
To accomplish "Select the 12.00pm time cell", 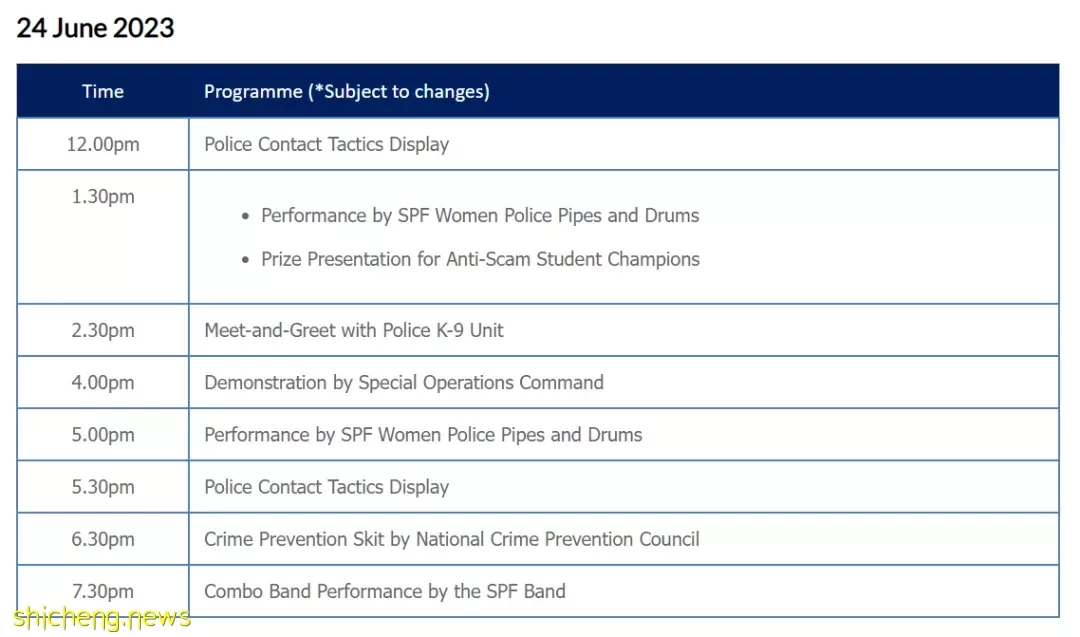I will point(103,144).
